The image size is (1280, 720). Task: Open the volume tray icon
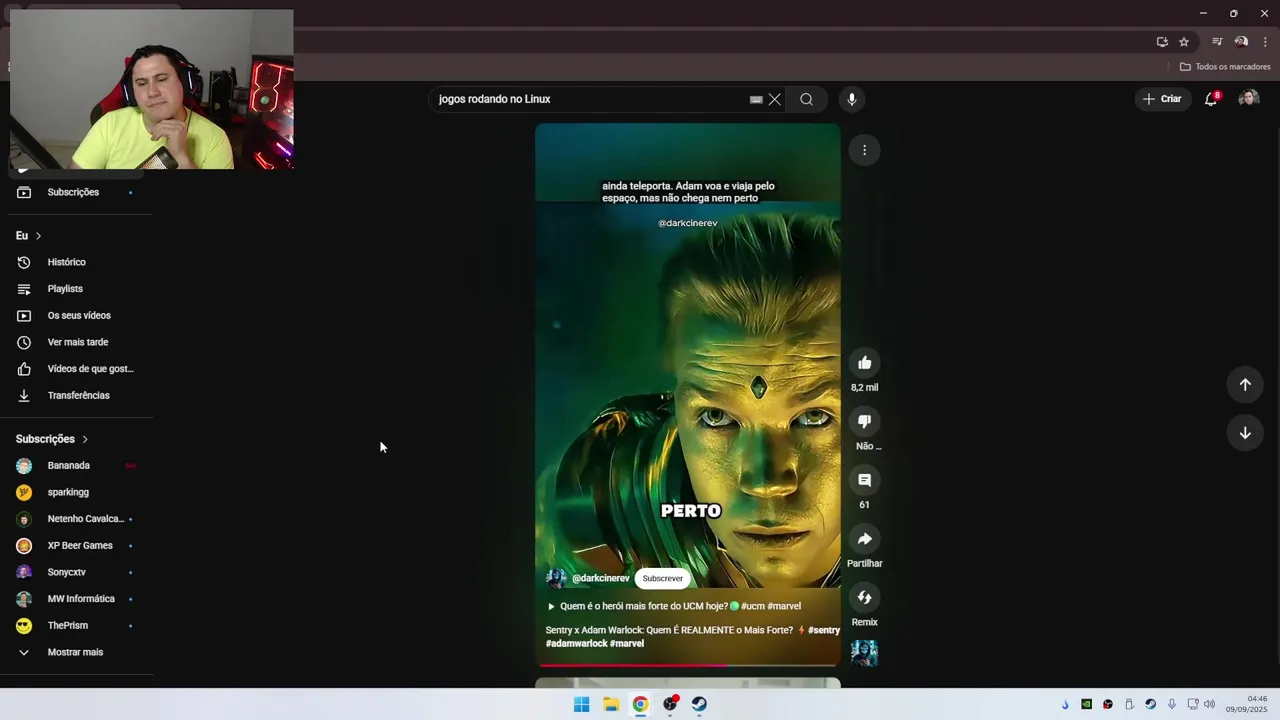(x=1209, y=704)
